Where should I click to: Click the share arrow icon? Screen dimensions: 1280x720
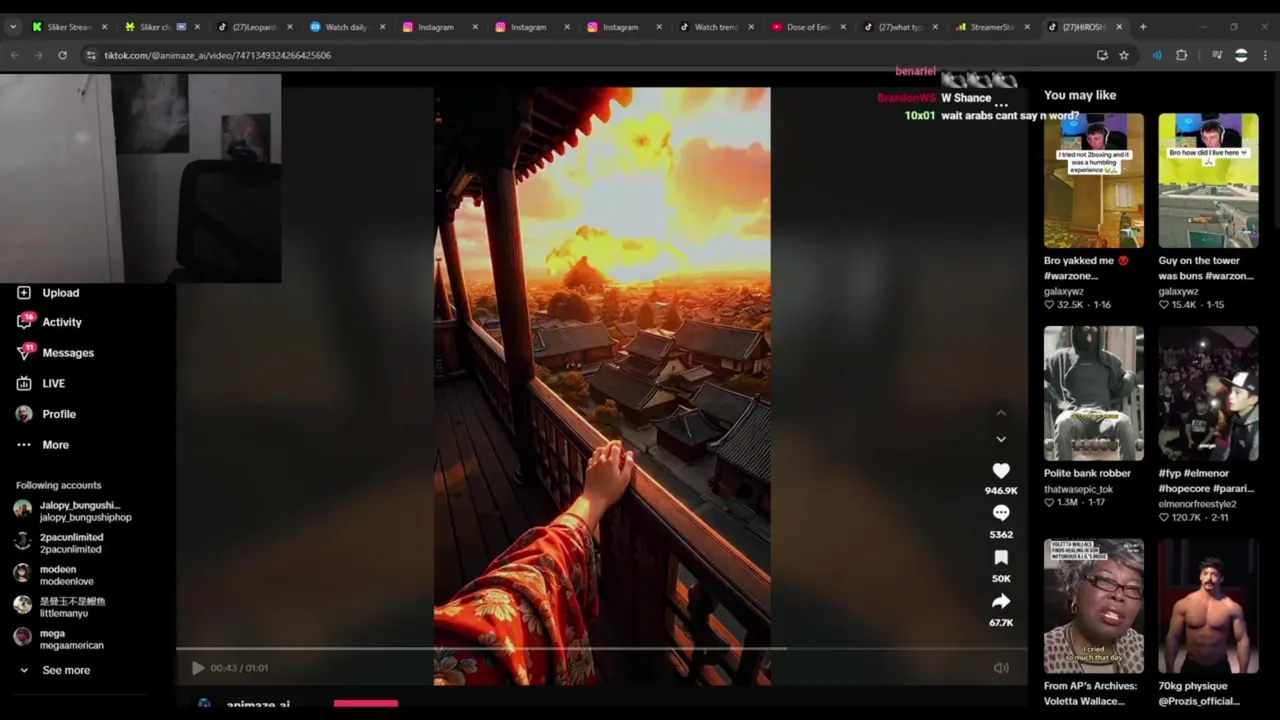tap(1001, 601)
